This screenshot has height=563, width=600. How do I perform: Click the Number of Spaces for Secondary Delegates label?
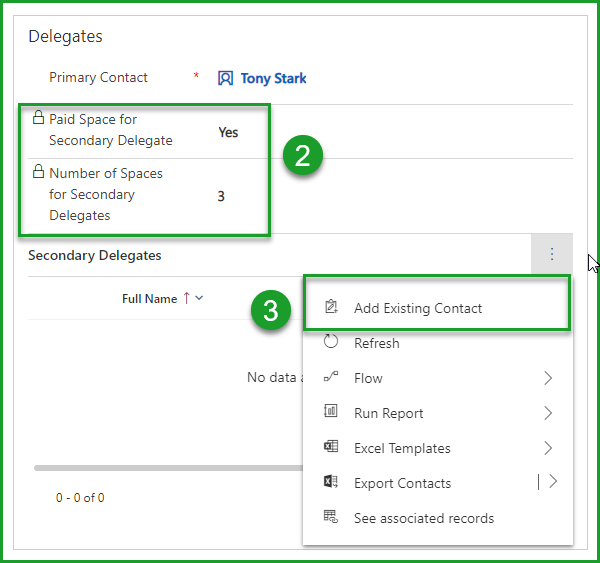(x=106, y=194)
